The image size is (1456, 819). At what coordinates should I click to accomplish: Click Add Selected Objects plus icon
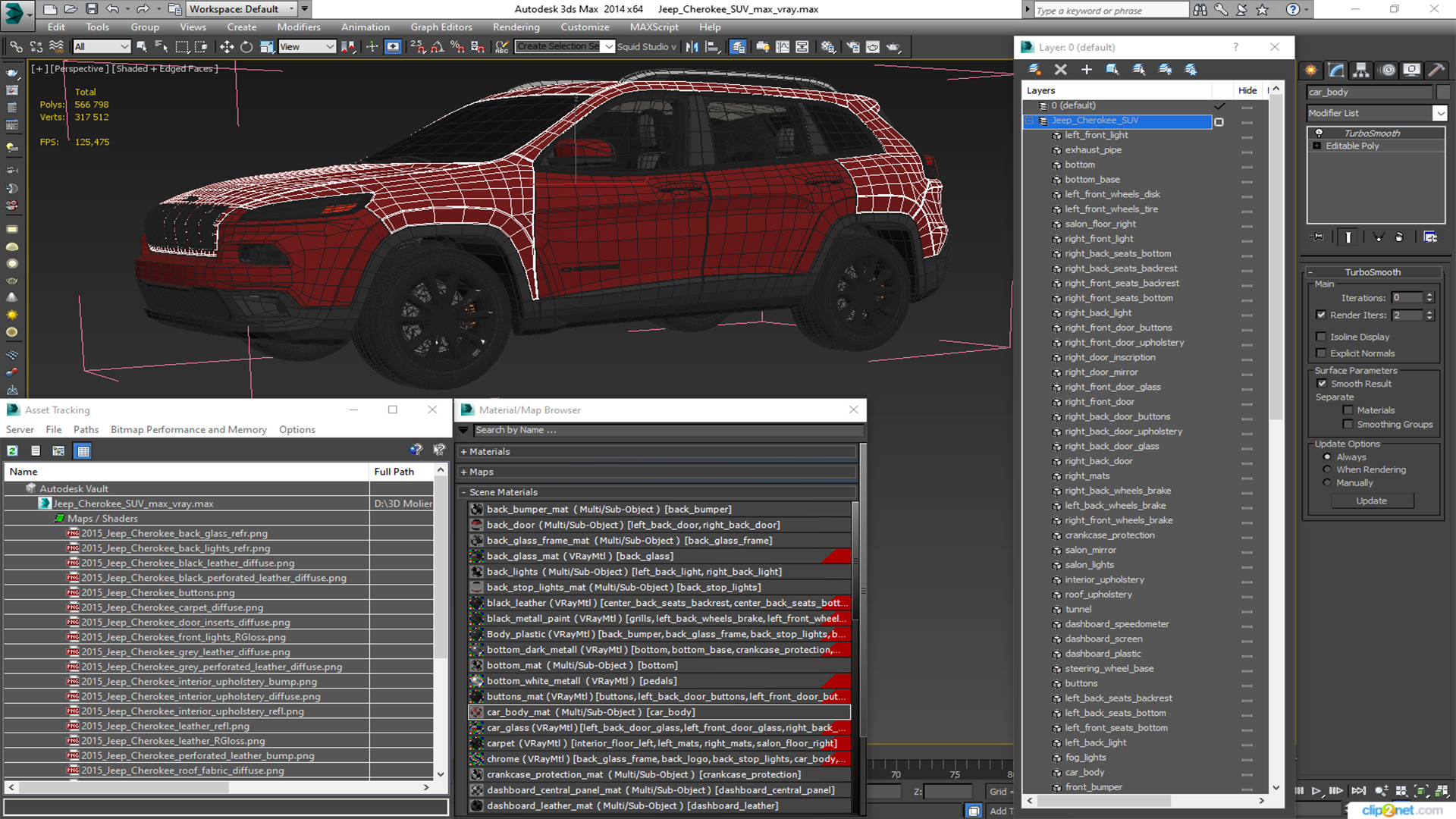point(1087,70)
